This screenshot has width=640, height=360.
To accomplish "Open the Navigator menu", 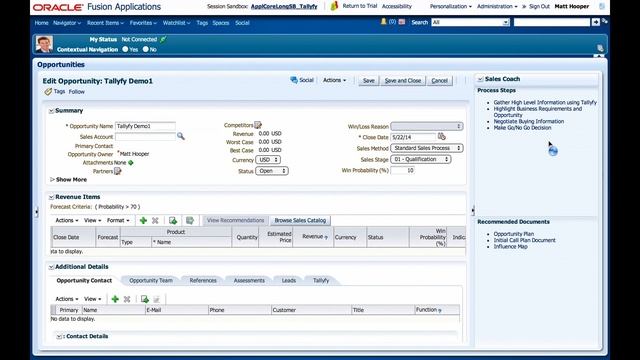I will (67, 23).
